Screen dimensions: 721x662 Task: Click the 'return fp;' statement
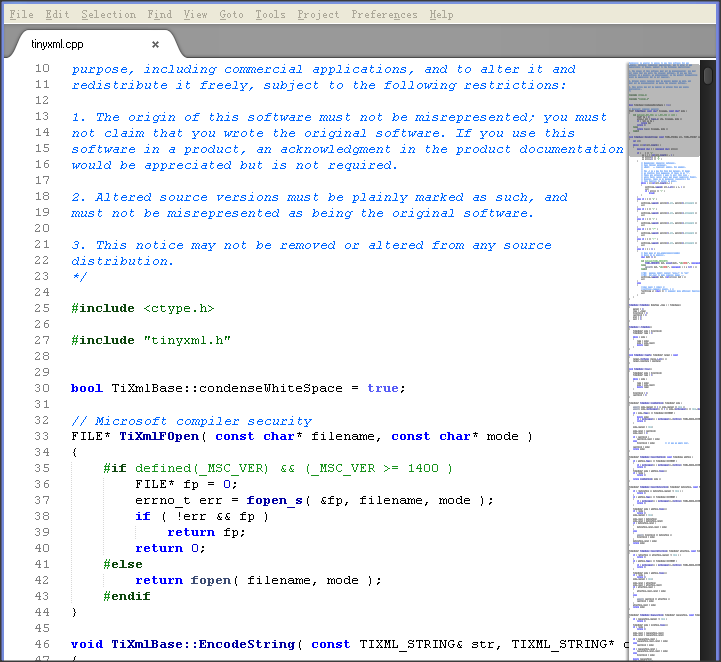(x=206, y=532)
